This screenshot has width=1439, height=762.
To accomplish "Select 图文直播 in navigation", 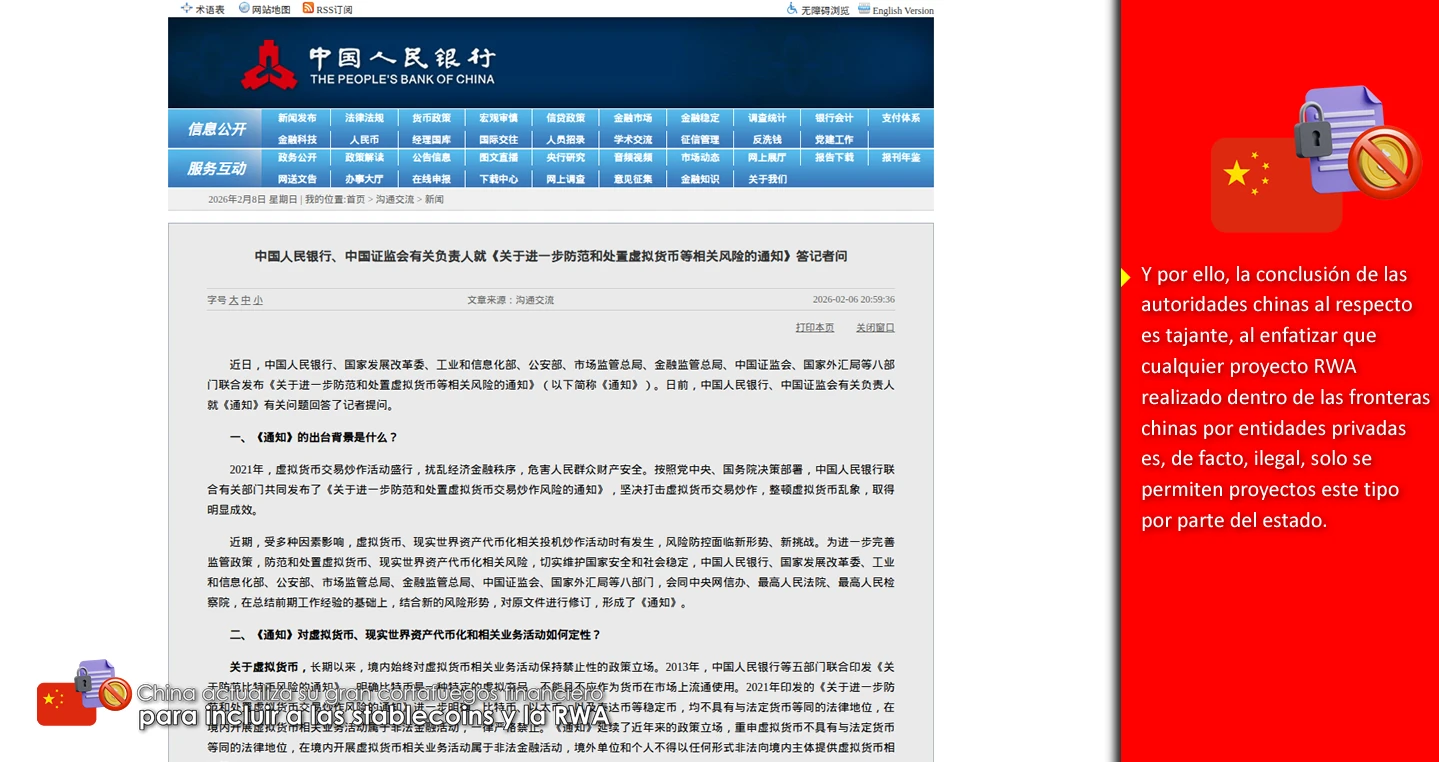I will pyautogui.click(x=498, y=157).
